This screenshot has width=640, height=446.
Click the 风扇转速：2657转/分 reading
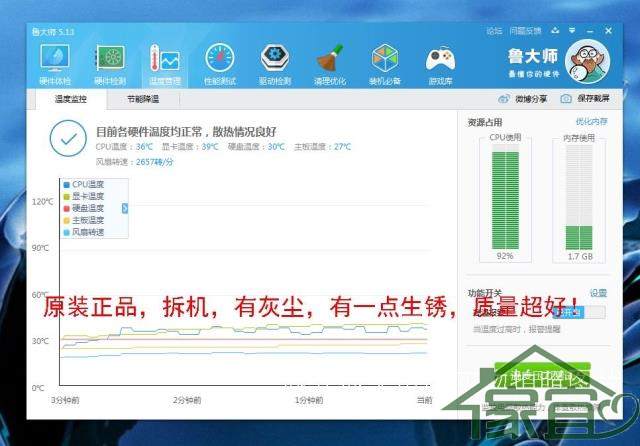click(x=135, y=162)
